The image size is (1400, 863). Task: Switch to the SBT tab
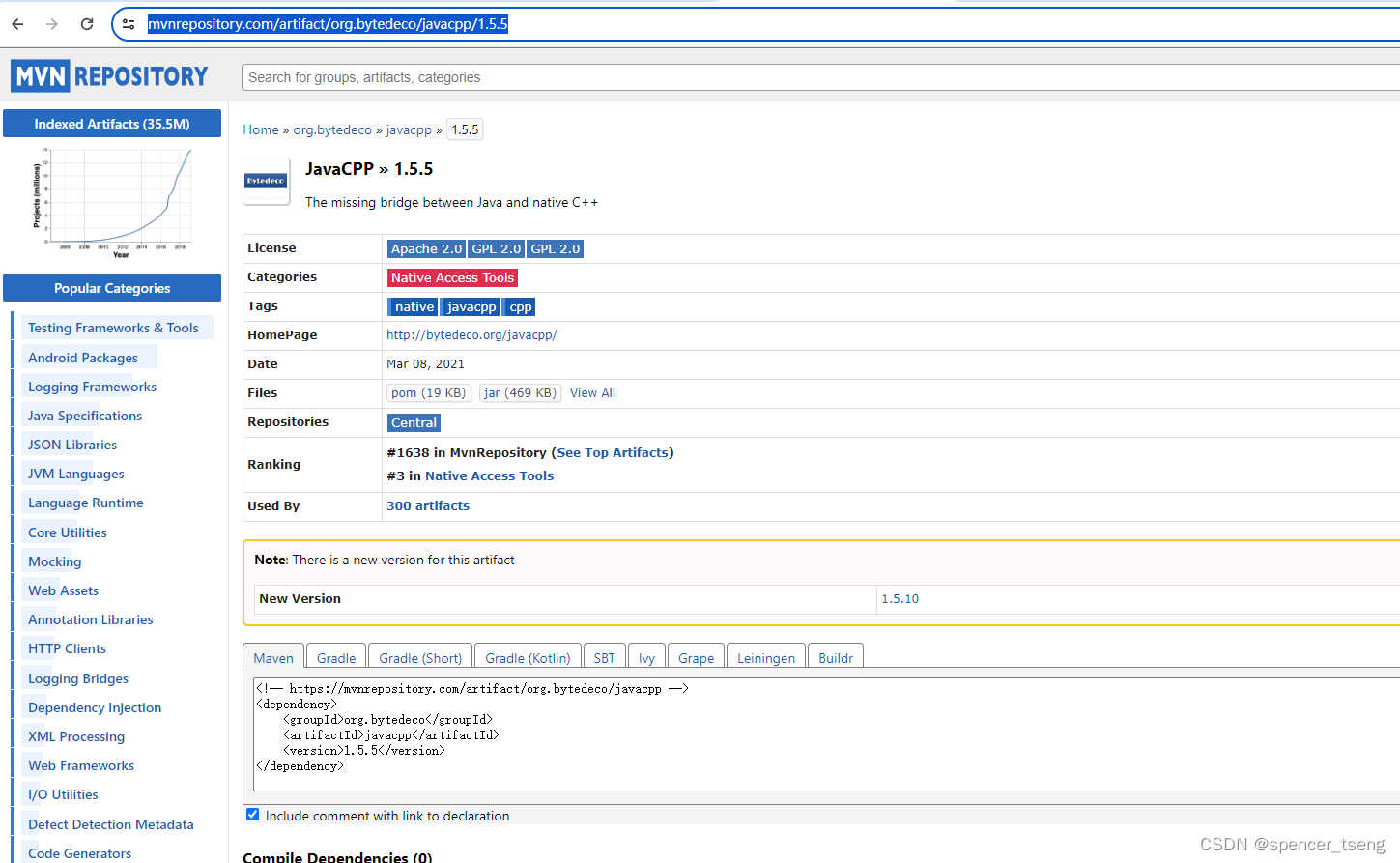point(604,657)
